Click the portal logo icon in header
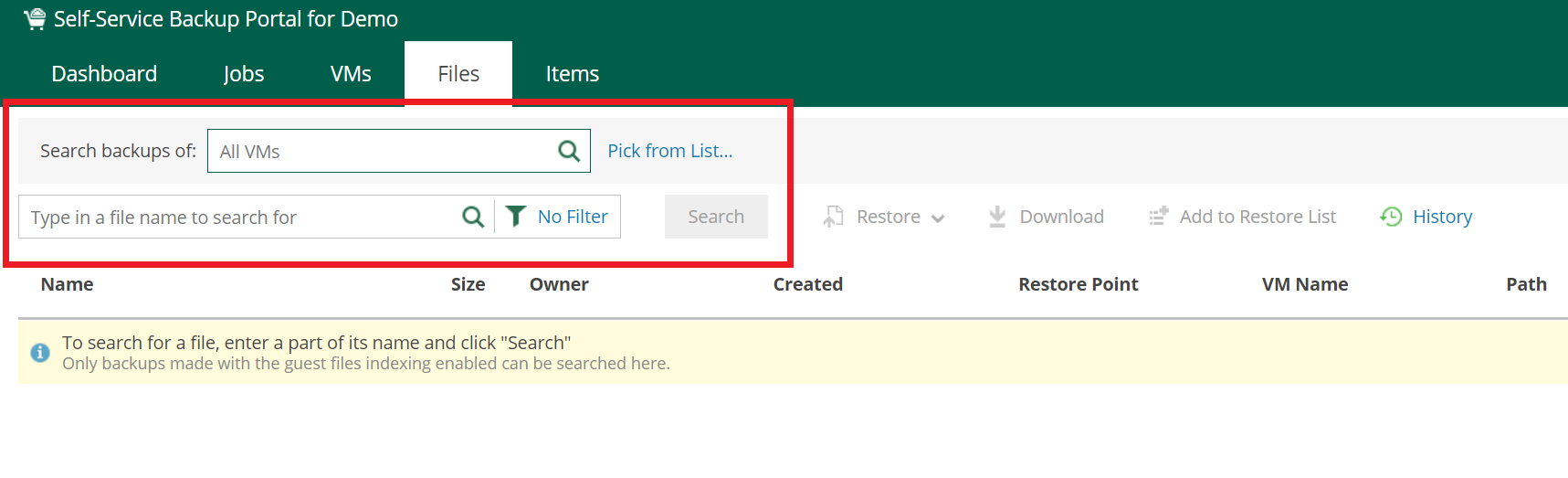The height and width of the screenshot is (478, 1568). click(35, 19)
